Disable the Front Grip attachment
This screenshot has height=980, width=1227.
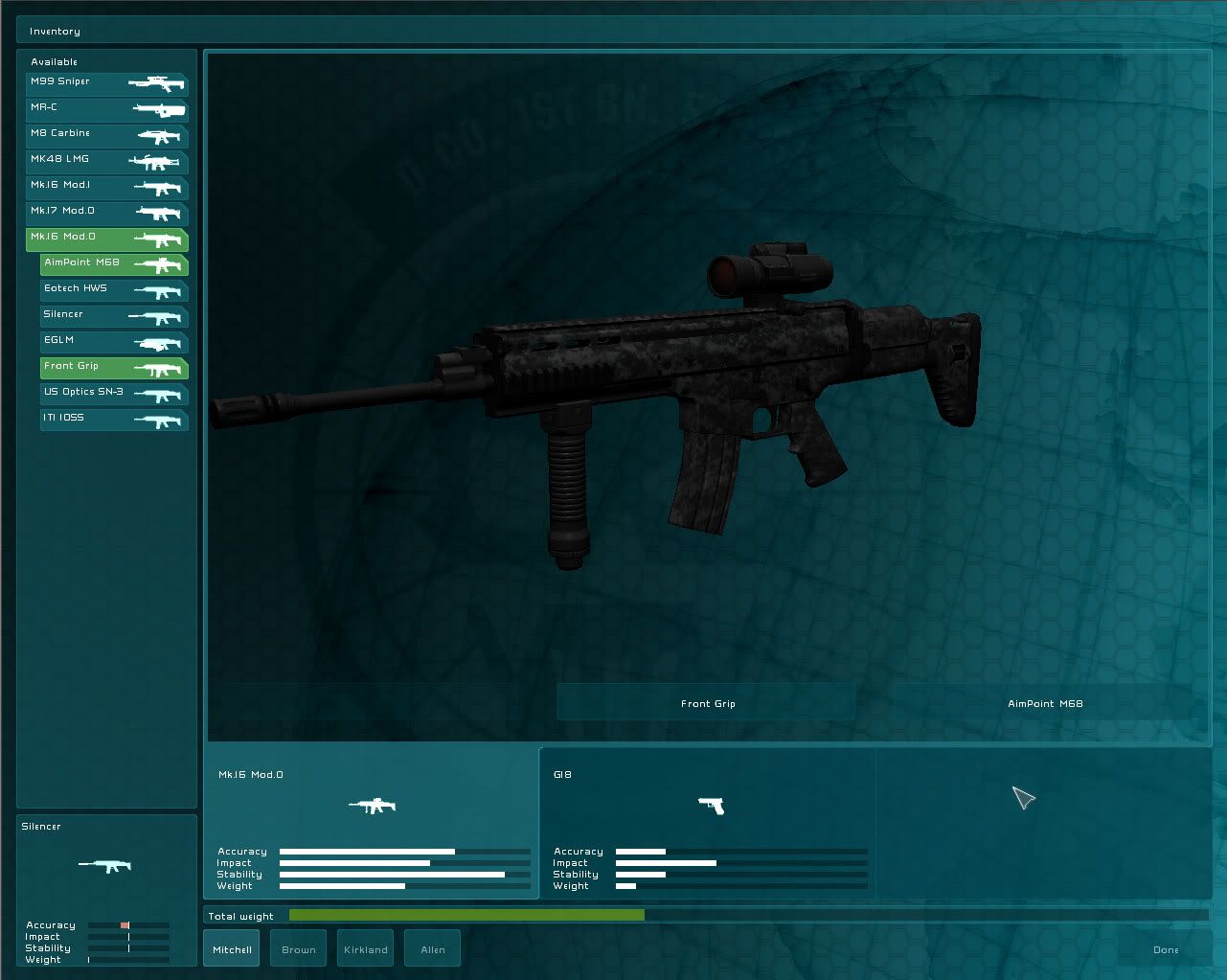point(113,367)
